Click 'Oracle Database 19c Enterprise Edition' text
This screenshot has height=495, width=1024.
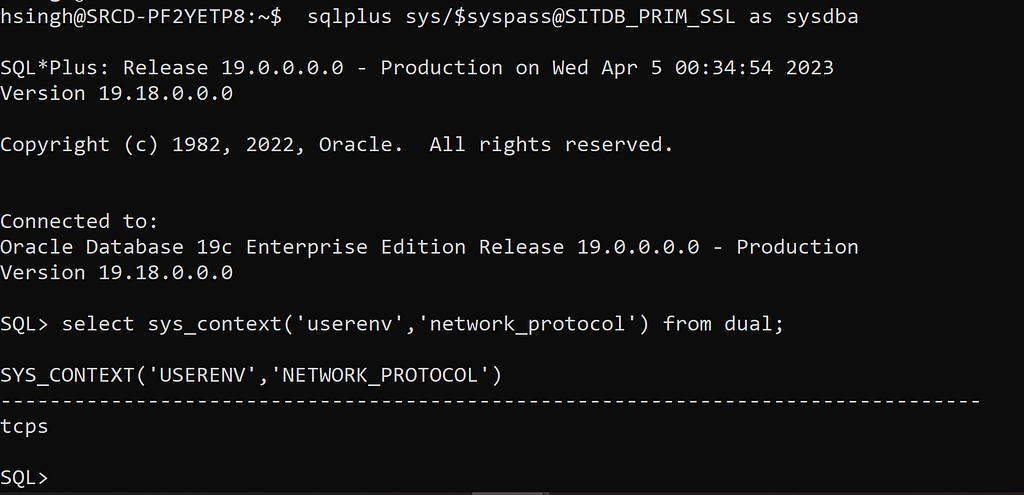pyautogui.click(x=233, y=247)
